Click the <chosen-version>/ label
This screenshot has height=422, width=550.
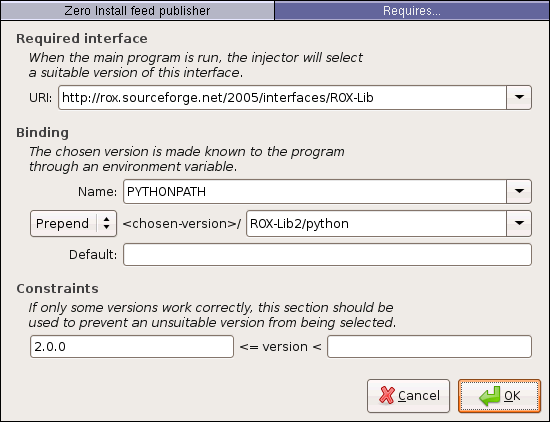point(182,223)
